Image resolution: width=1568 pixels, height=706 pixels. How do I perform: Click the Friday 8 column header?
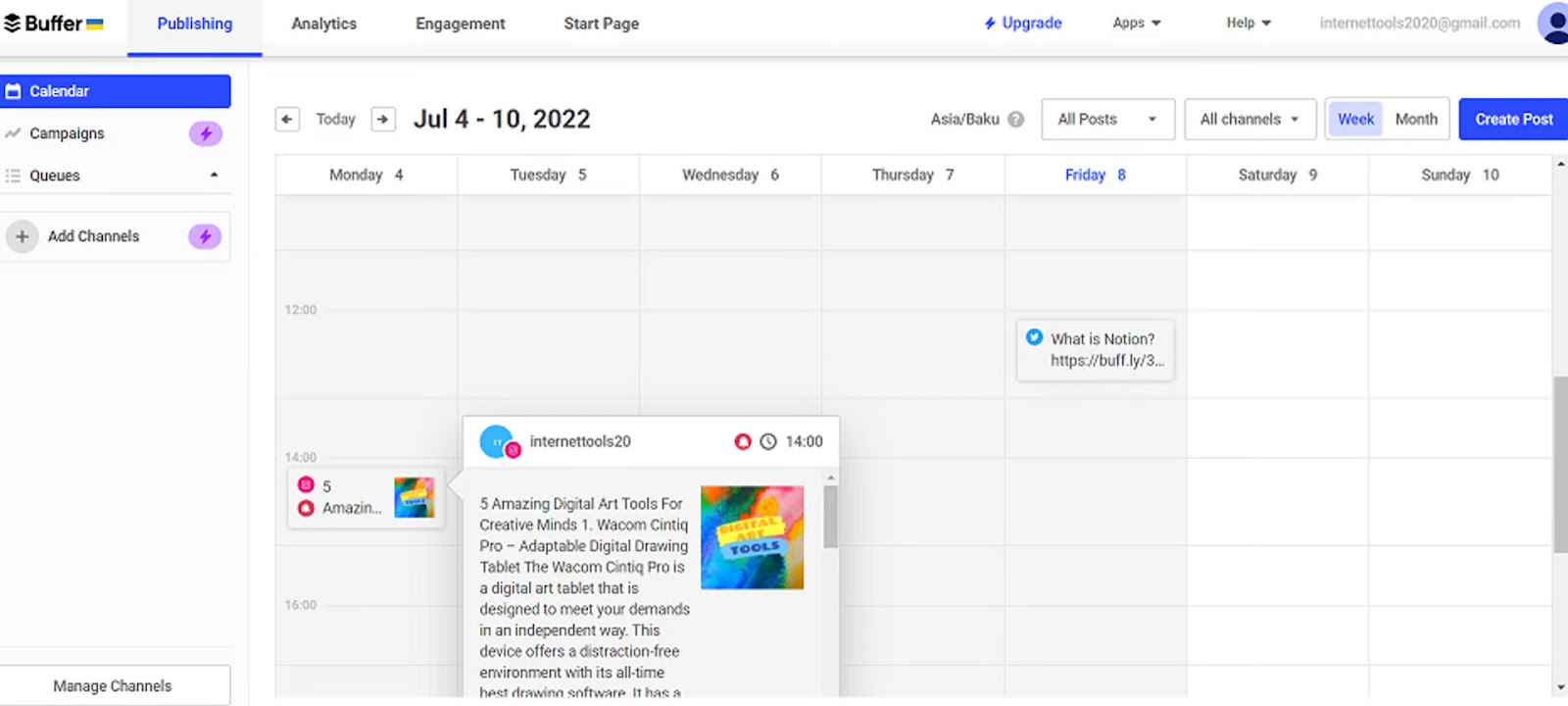pyautogui.click(x=1095, y=175)
